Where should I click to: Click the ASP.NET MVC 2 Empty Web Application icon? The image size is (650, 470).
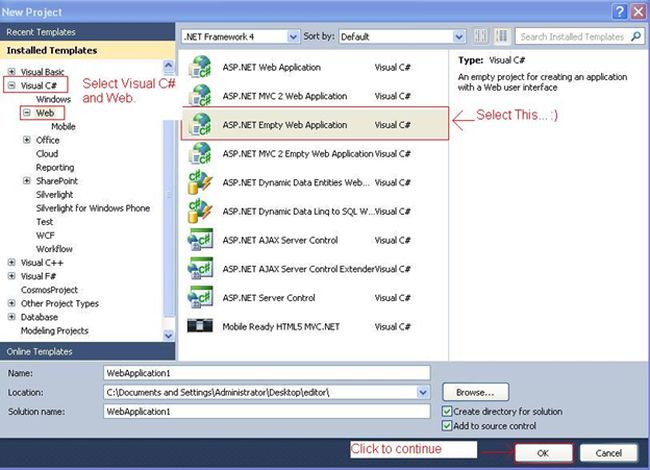200,153
